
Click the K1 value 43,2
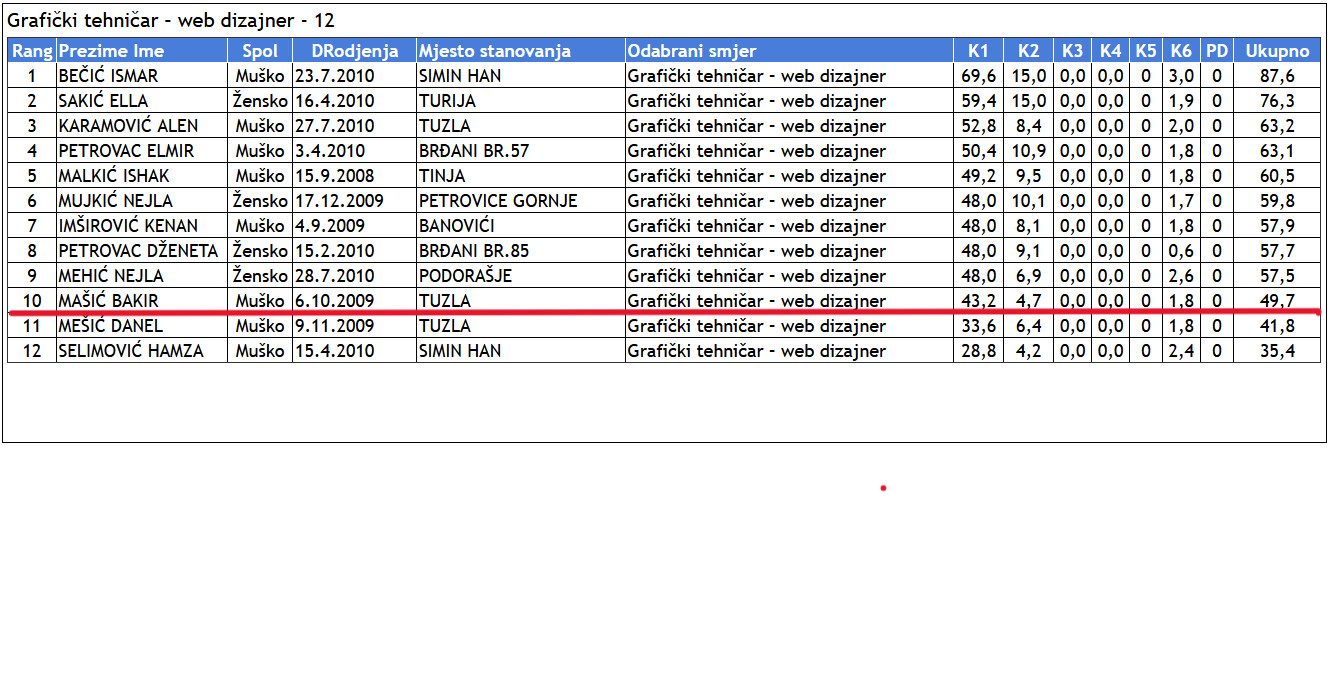978,301
